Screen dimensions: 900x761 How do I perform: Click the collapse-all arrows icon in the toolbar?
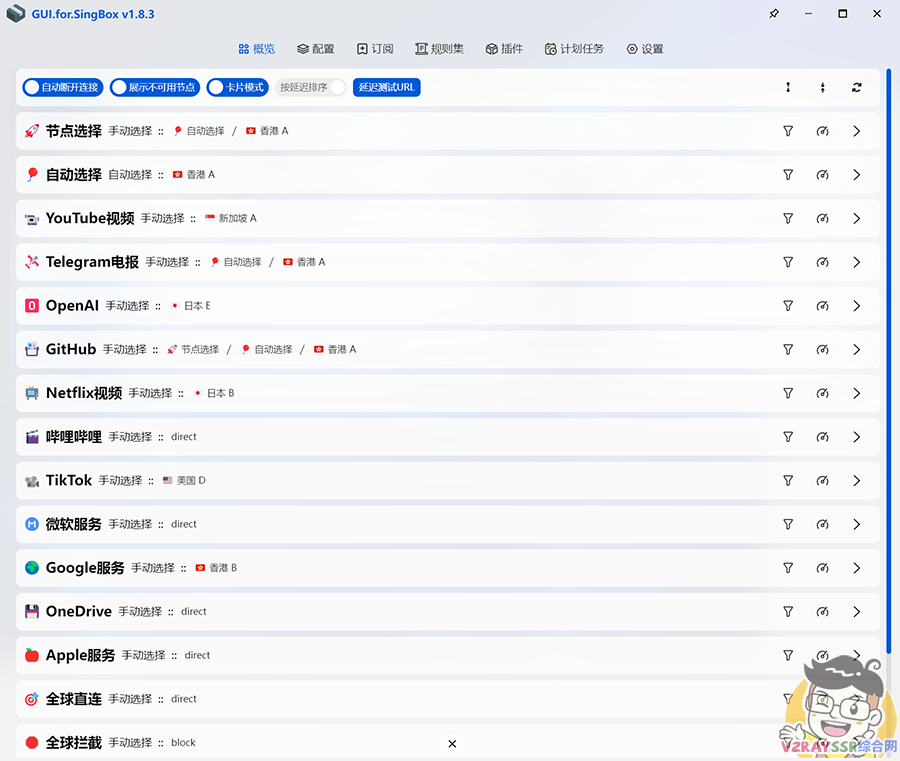[822, 88]
